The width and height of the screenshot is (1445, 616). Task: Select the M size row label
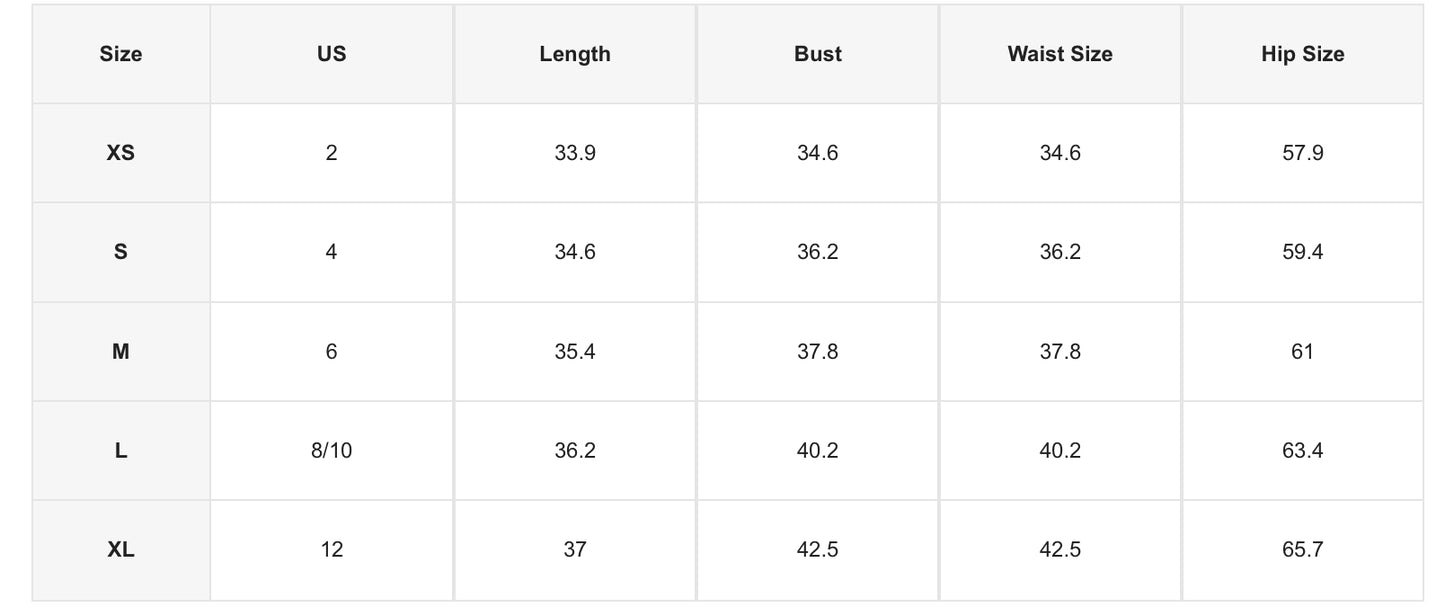[121, 351]
